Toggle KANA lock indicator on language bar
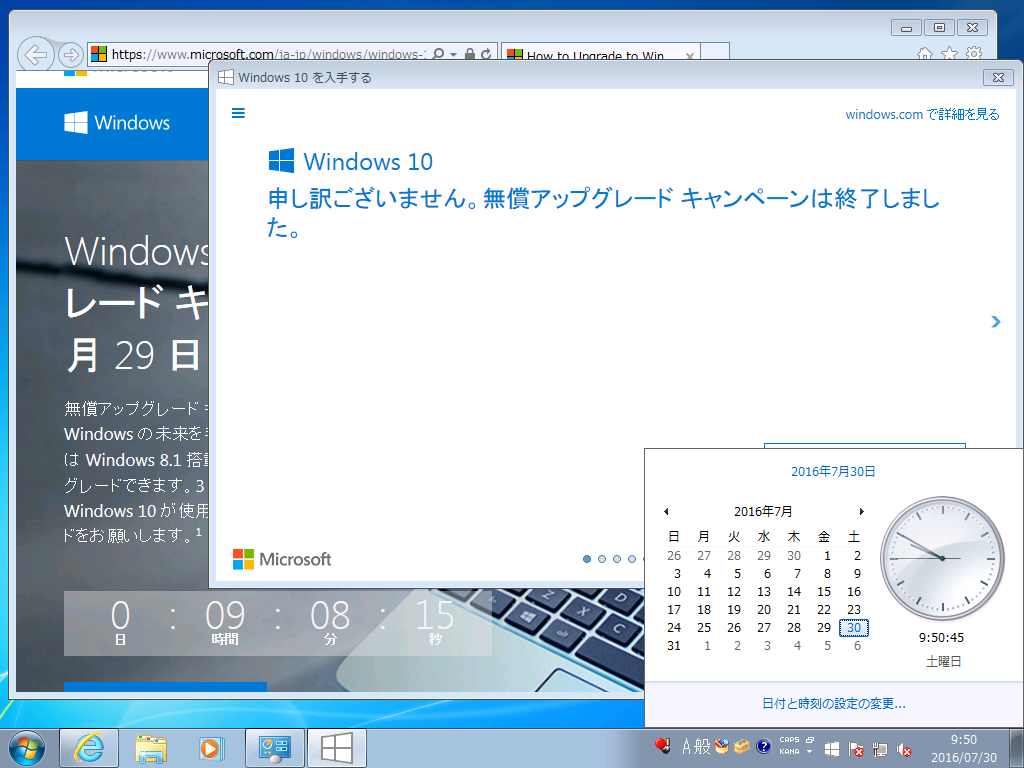 [x=789, y=752]
